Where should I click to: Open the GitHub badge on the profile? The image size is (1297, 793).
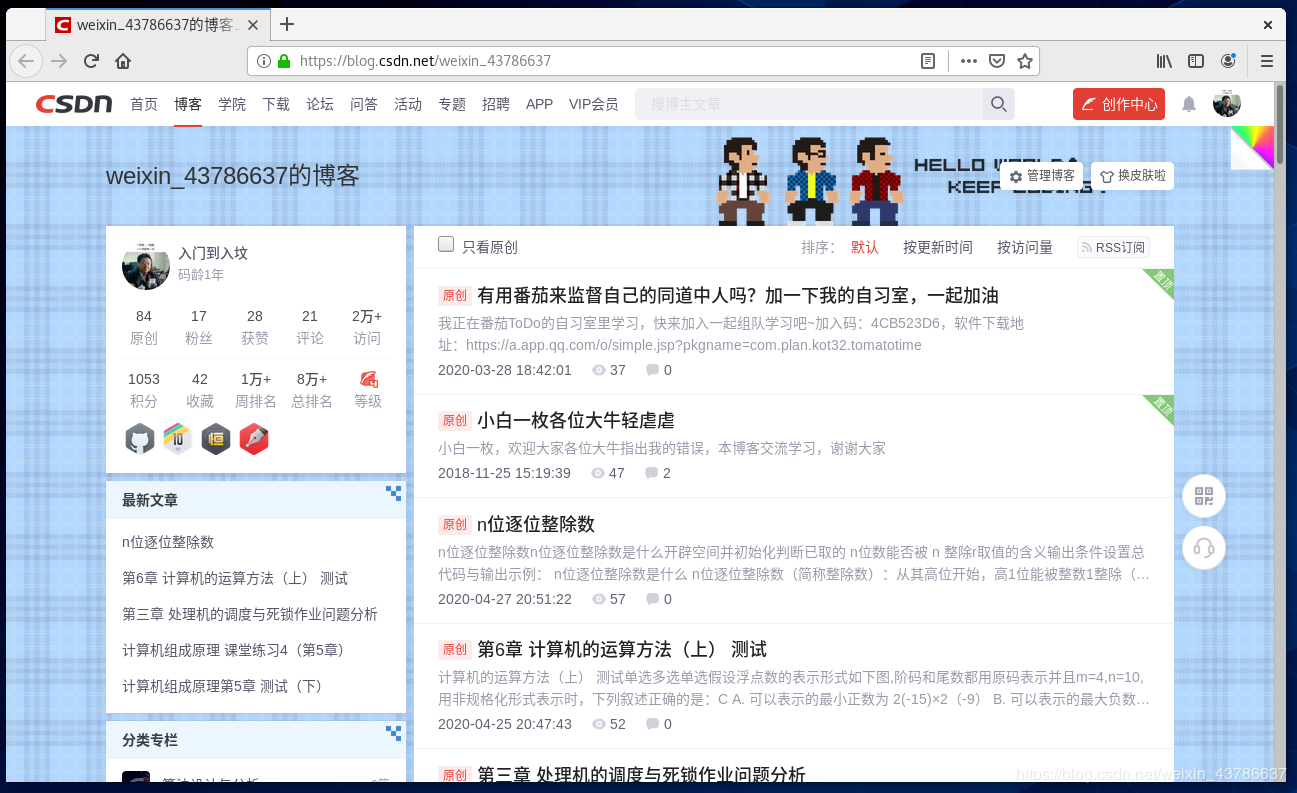coord(139,438)
